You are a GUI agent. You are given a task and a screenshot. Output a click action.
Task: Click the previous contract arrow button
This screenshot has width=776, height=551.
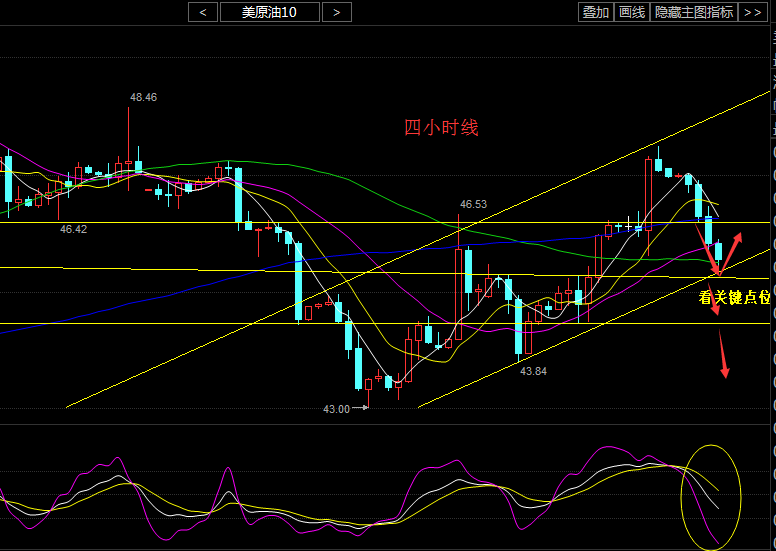click(x=203, y=12)
